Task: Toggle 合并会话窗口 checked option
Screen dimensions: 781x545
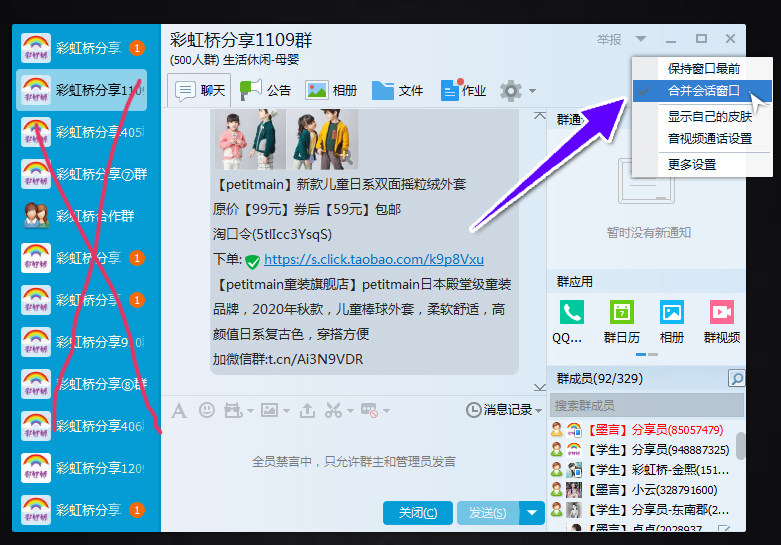Action: click(702, 91)
